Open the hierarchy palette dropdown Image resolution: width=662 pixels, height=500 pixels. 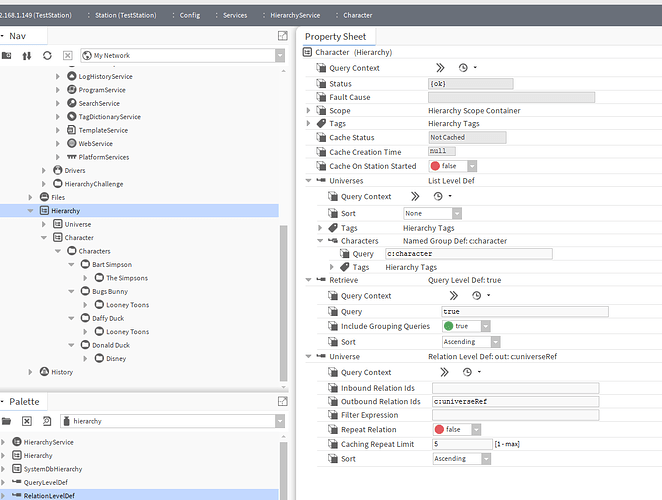171,421
